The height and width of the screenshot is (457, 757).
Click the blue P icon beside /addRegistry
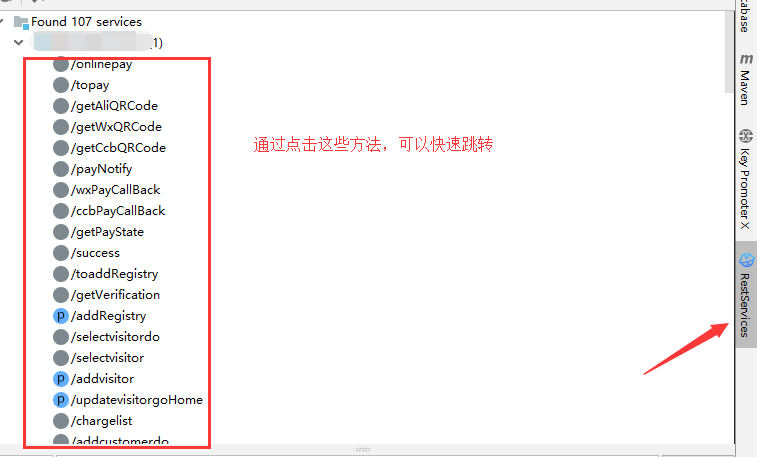[x=60, y=316]
